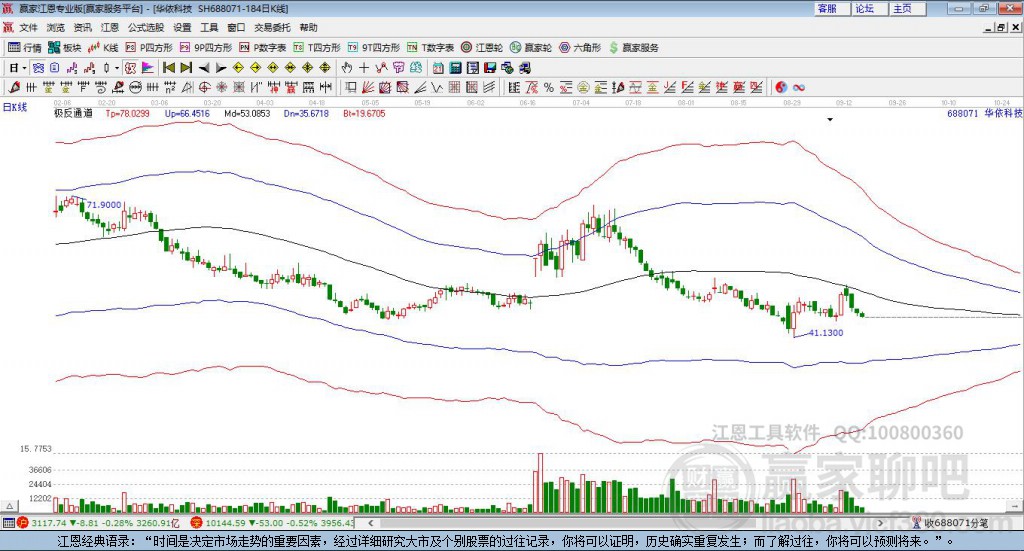Screen dimensions: 1024x551
Task: Click the 收688071分笔 status entry
Action: [950, 523]
